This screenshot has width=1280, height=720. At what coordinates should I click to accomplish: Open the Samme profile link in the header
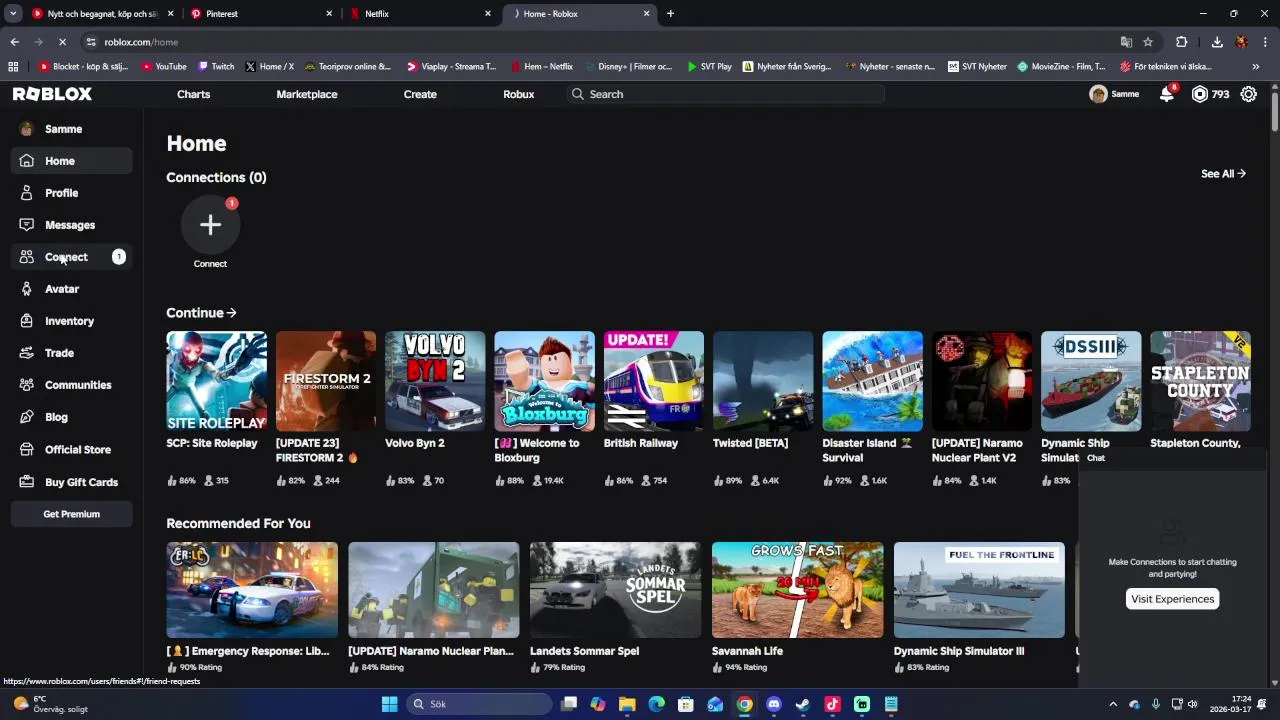point(1114,94)
